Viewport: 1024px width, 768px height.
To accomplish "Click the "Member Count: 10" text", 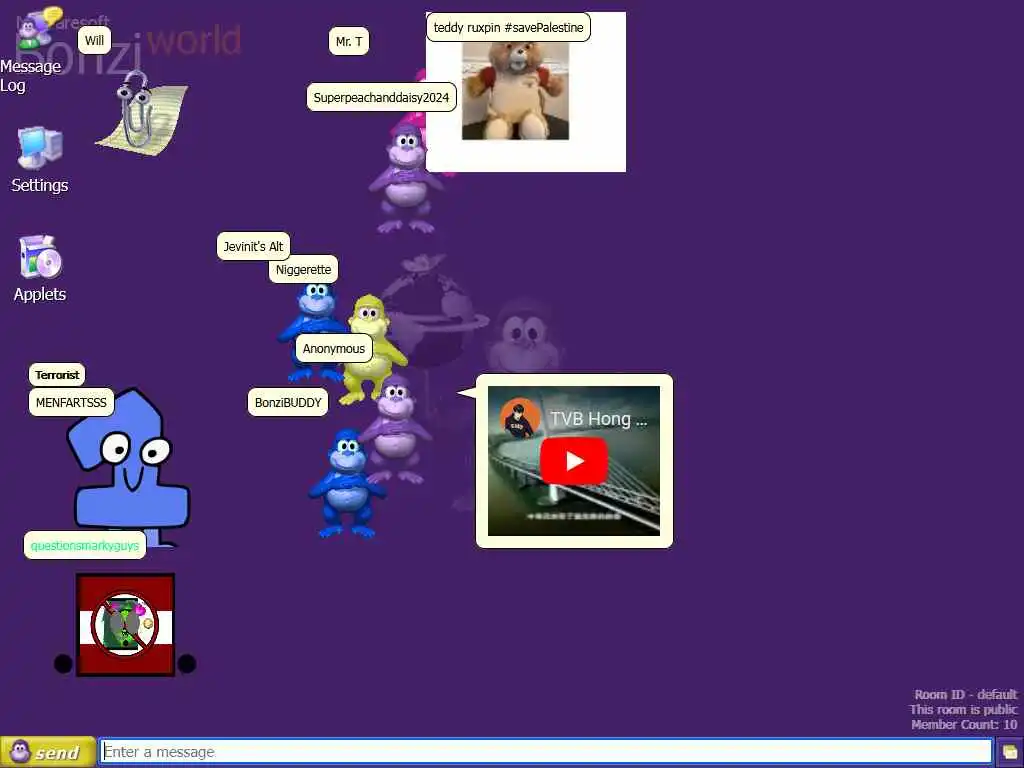I will [964, 724].
